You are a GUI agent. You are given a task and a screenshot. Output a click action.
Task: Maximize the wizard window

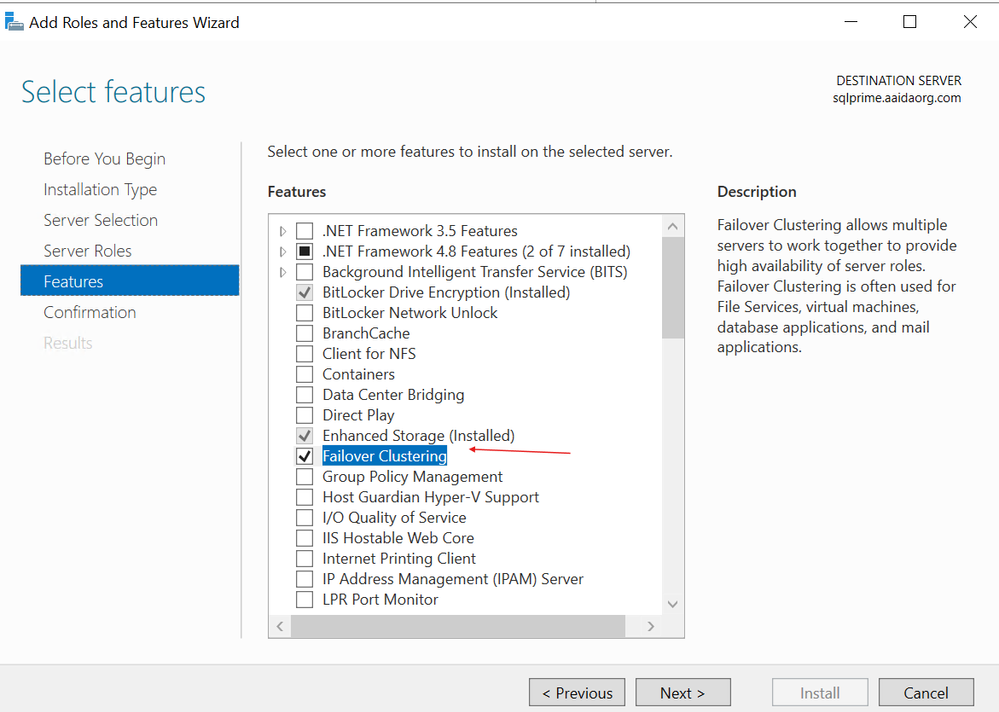click(910, 22)
